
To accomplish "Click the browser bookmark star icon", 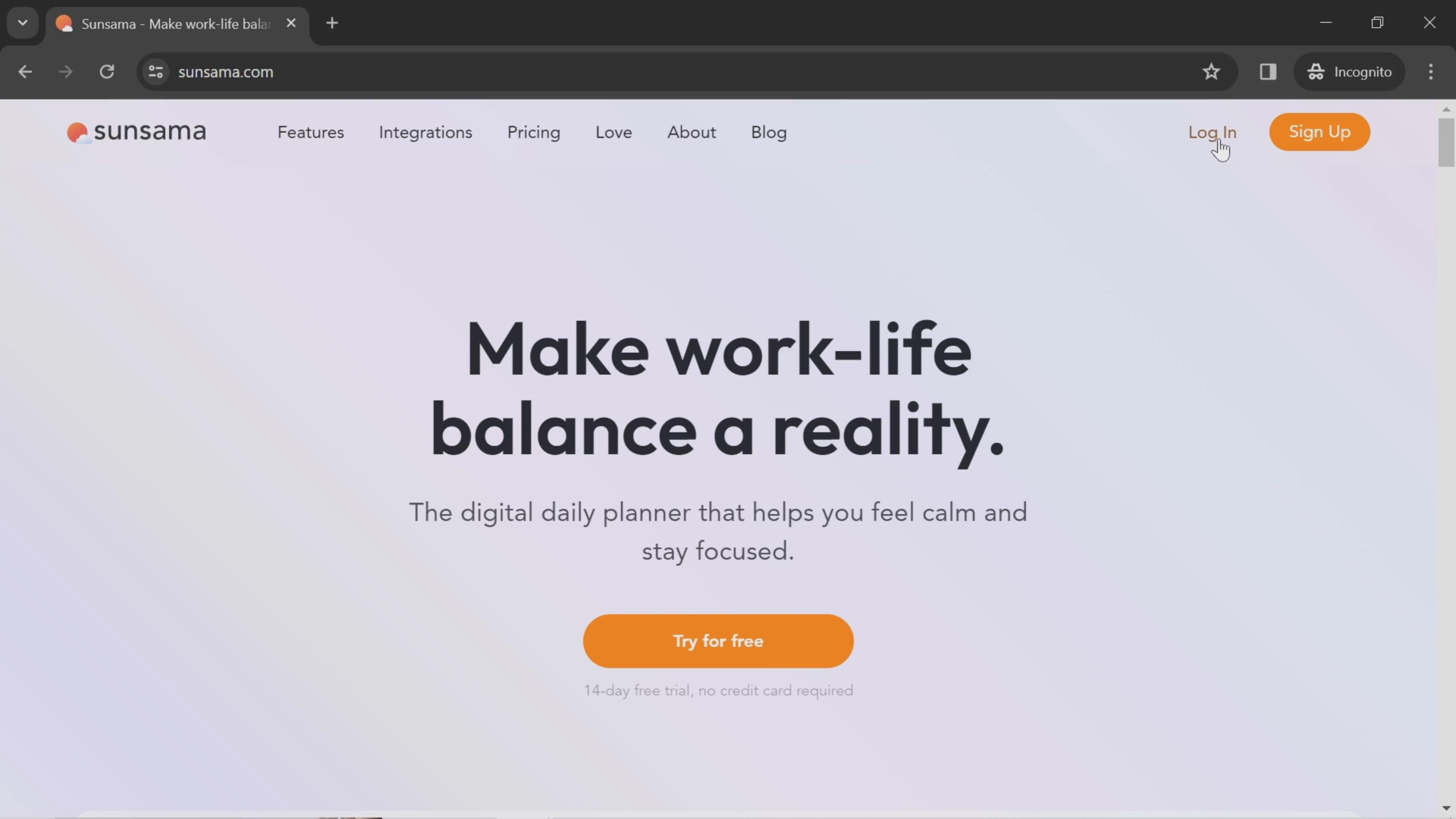I will click(1211, 71).
